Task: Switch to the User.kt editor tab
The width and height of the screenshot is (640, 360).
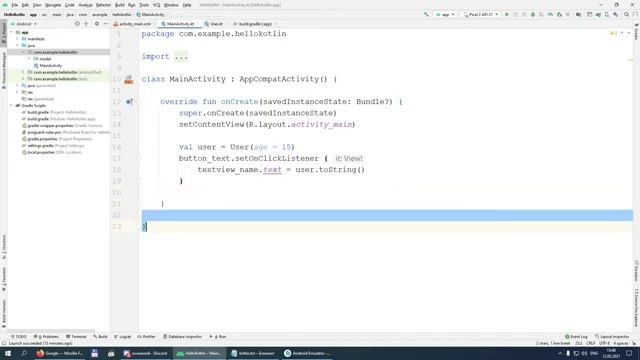Action: coord(215,24)
